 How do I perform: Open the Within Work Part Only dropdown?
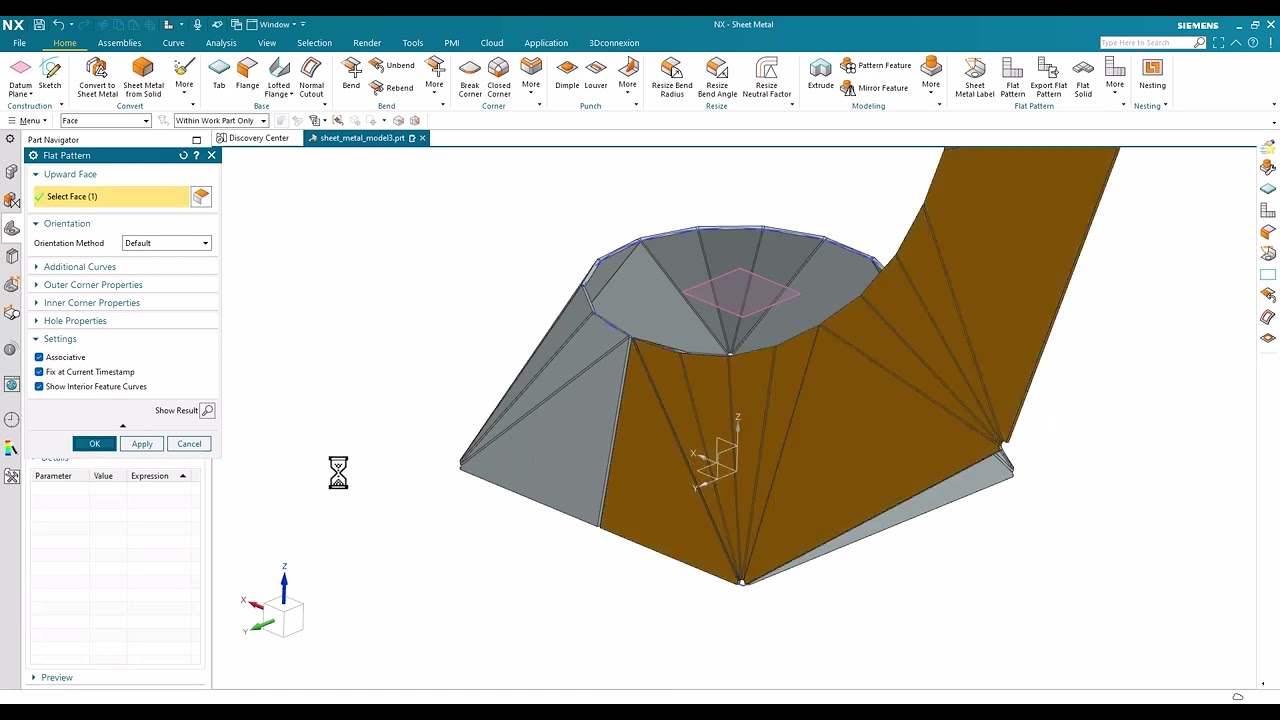tap(221, 121)
